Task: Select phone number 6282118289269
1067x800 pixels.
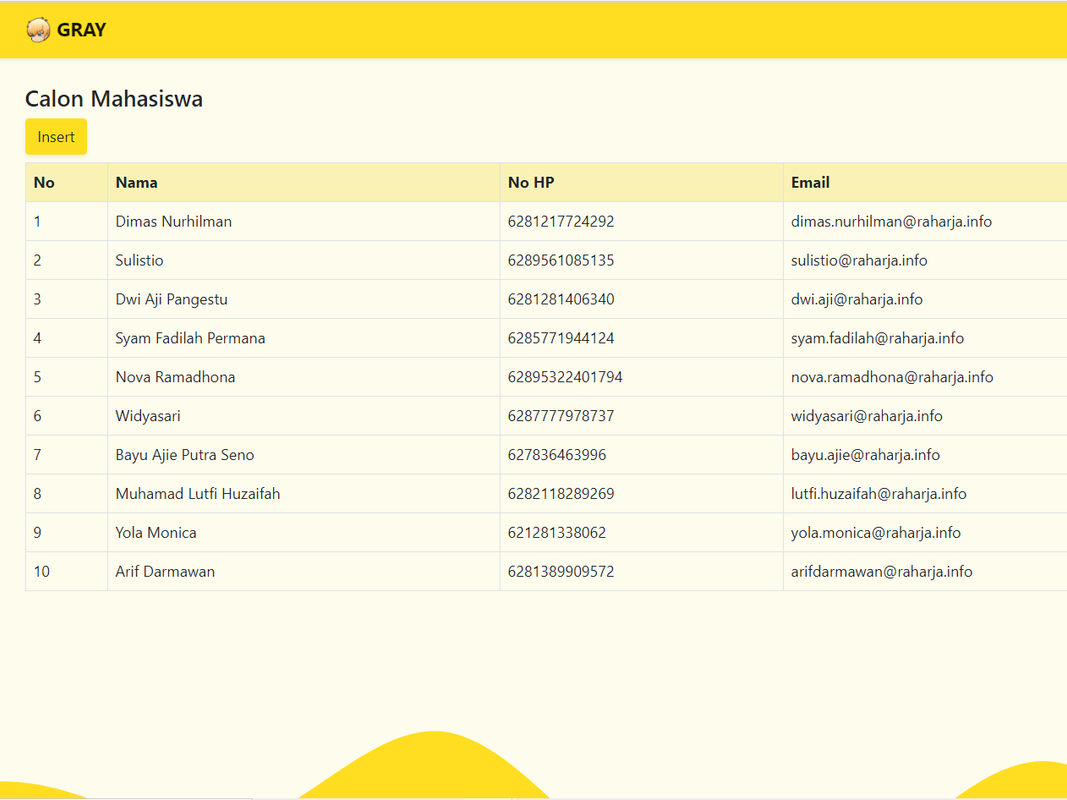Action: pyautogui.click(x=561, y=493)
